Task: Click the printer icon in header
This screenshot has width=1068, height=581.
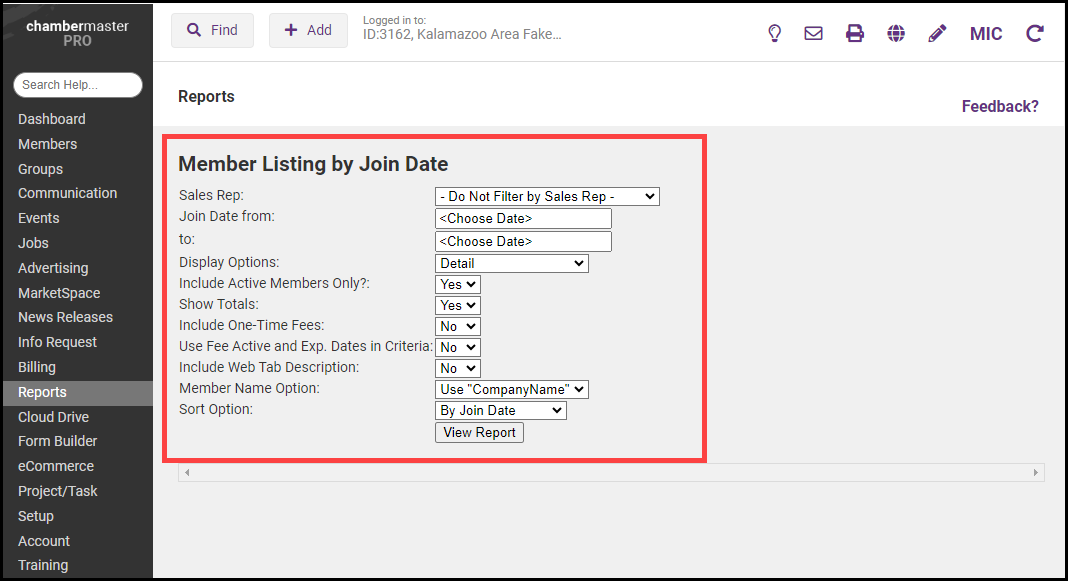Action: pyautogui.click(x=855, y=33)
